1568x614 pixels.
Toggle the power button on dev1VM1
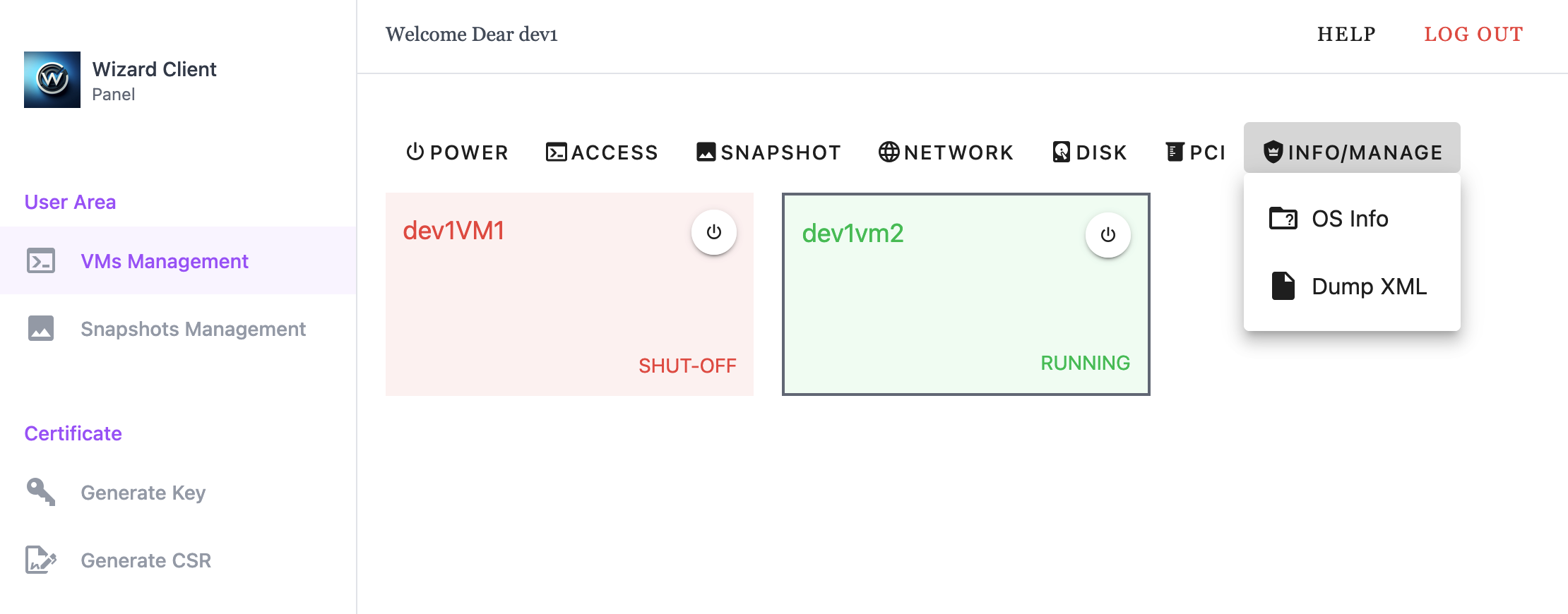713,232
